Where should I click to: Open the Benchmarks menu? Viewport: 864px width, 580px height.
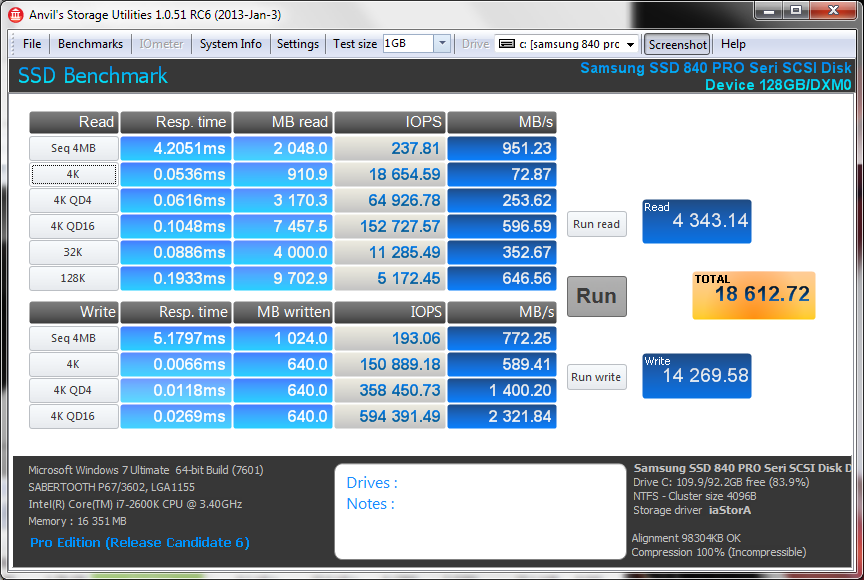pyautogui.click(x=90, y=44)
